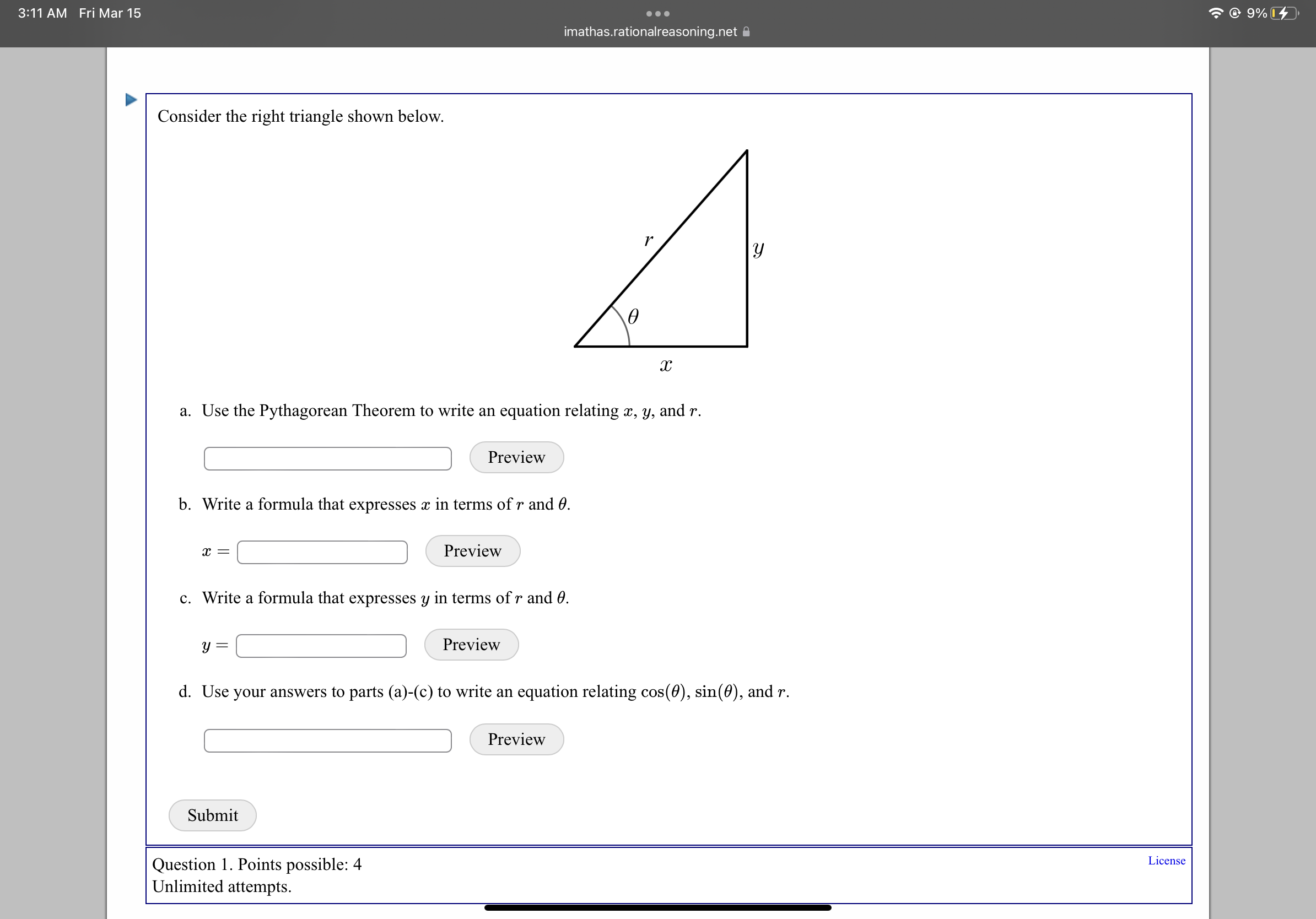
Task: Click the Fri Mar 15 date in status bar
Action: (109, 13)
